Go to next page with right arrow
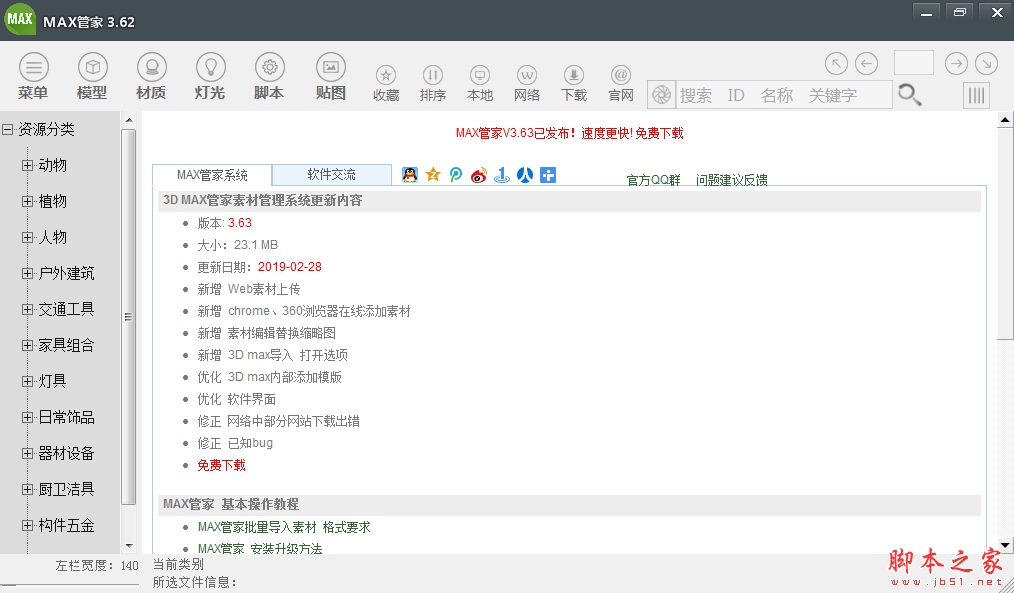The height and width of the screenshot is (593, 1014). pyautogui.click(x=956, y=63)
